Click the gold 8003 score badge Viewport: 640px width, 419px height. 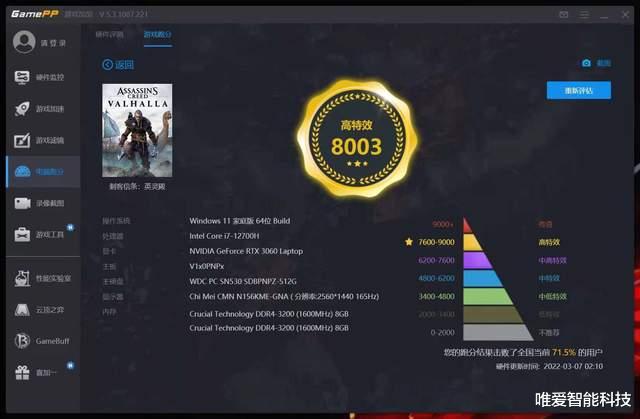pos(356,139)
